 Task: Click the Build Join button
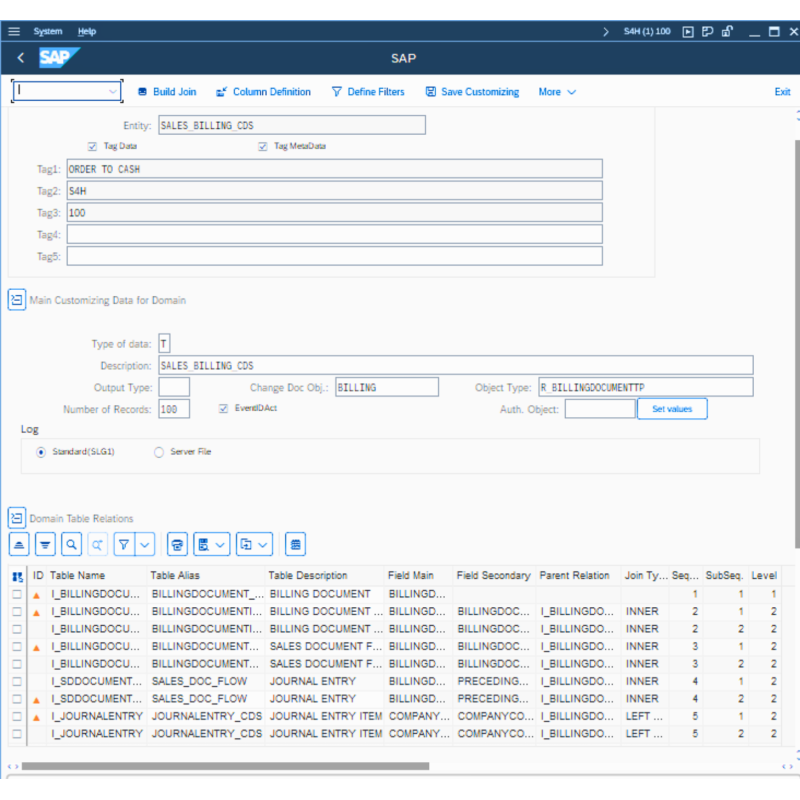pos(166,91)
